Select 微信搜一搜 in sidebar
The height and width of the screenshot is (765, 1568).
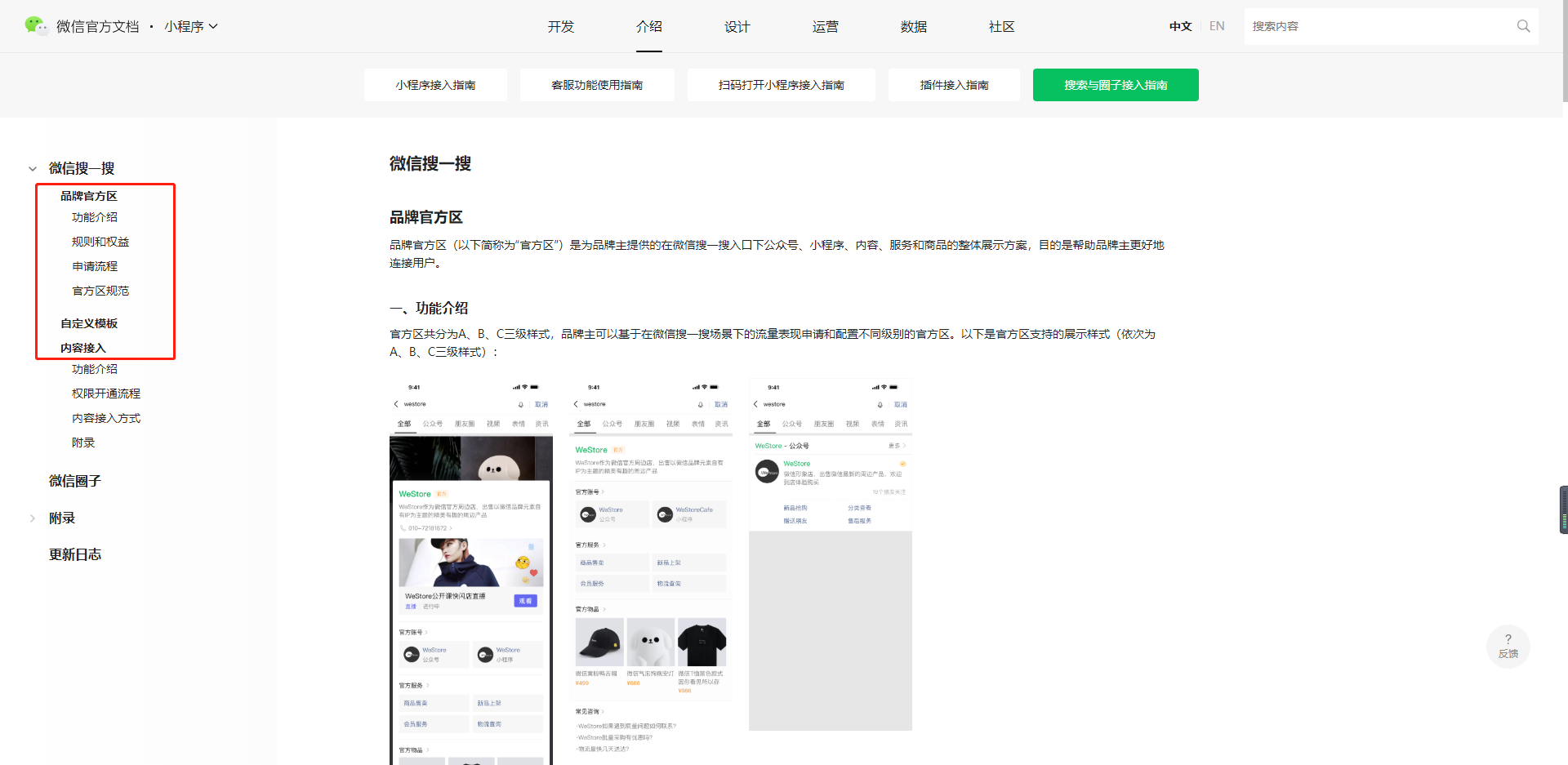coord(82,168)
